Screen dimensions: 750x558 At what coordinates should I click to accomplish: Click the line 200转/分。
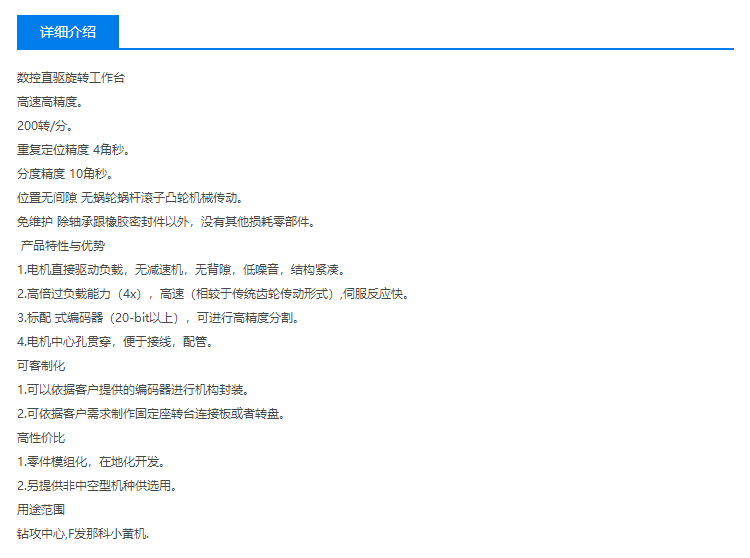pyautogui.click(x=45, y=126)
